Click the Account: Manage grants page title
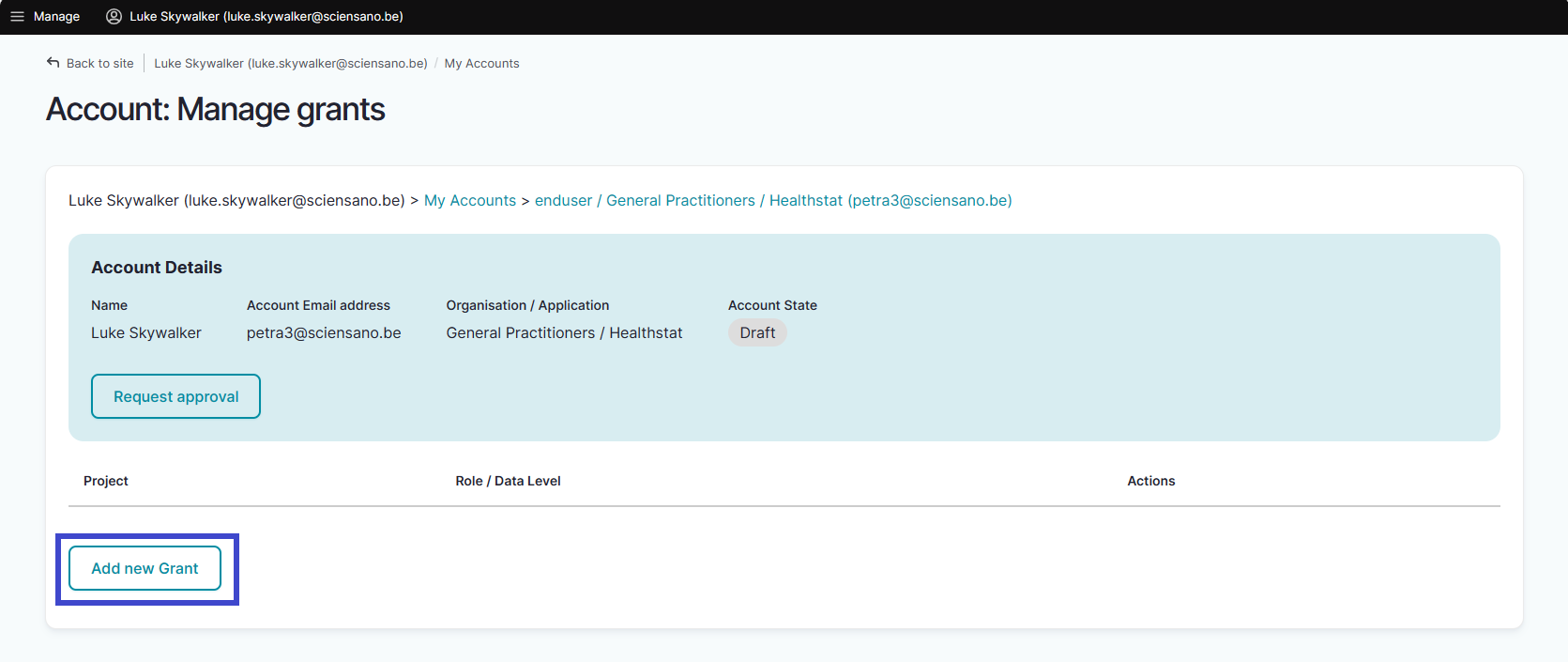 coord(216,110)
